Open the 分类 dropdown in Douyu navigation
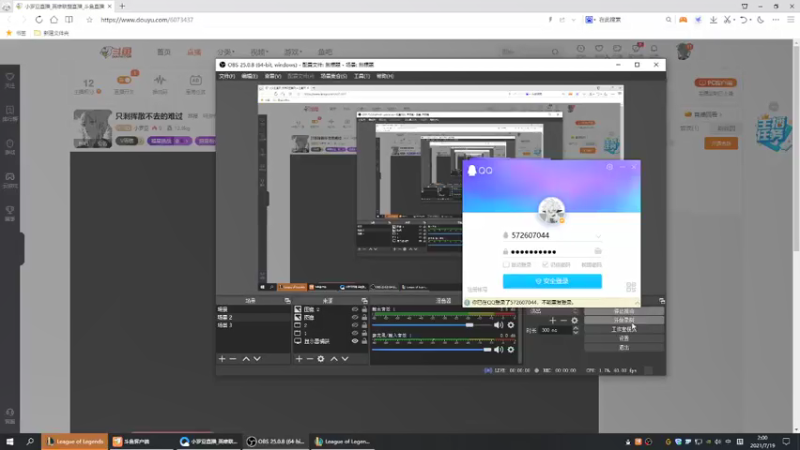 pyautogui.click(x=226, y=52)
